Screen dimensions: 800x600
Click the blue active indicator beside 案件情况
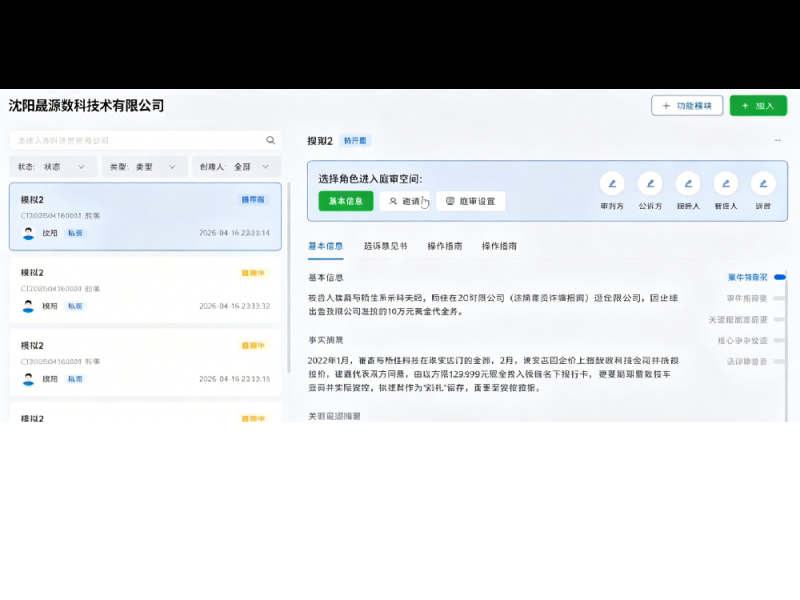[780, 277]
